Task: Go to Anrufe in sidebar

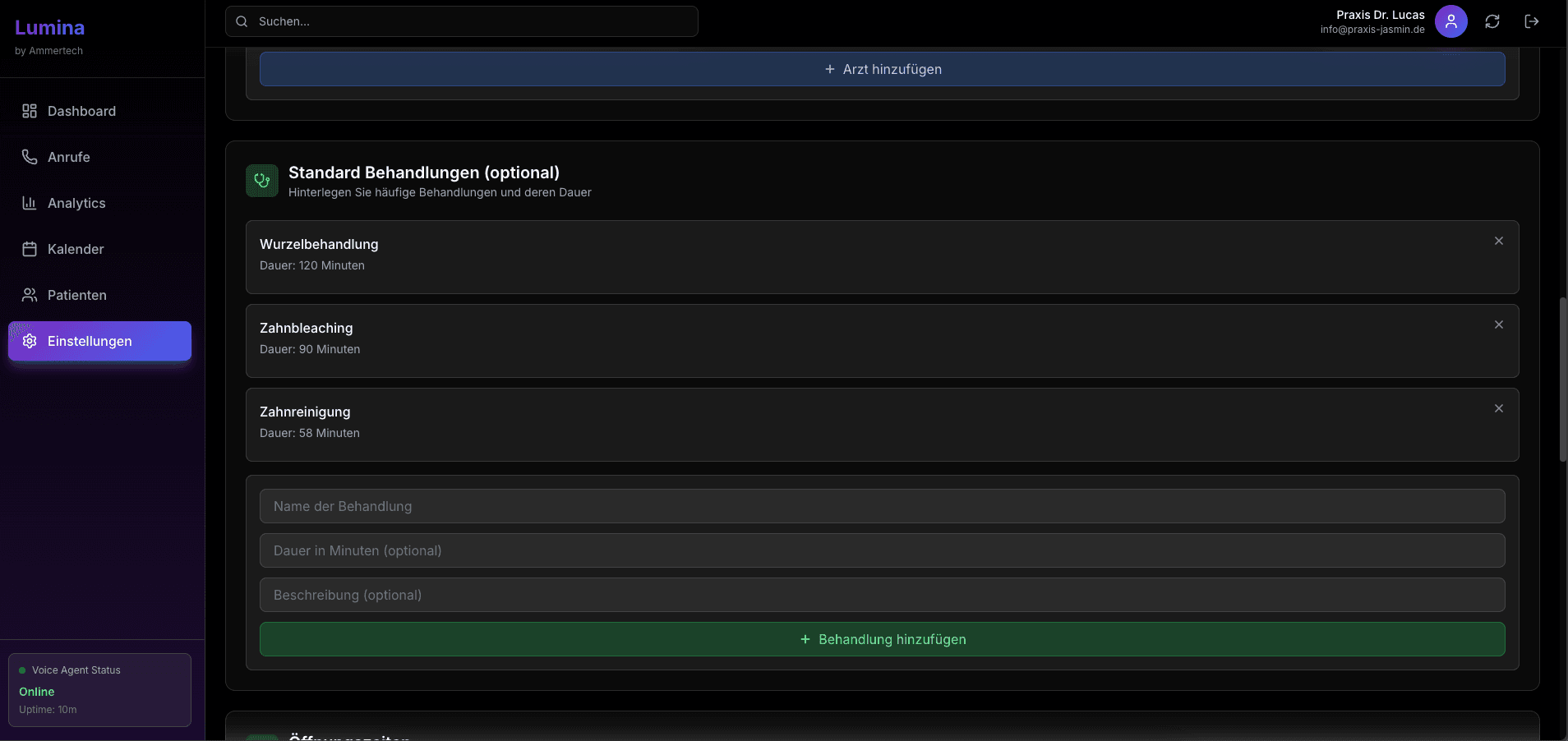Action: 69,157
